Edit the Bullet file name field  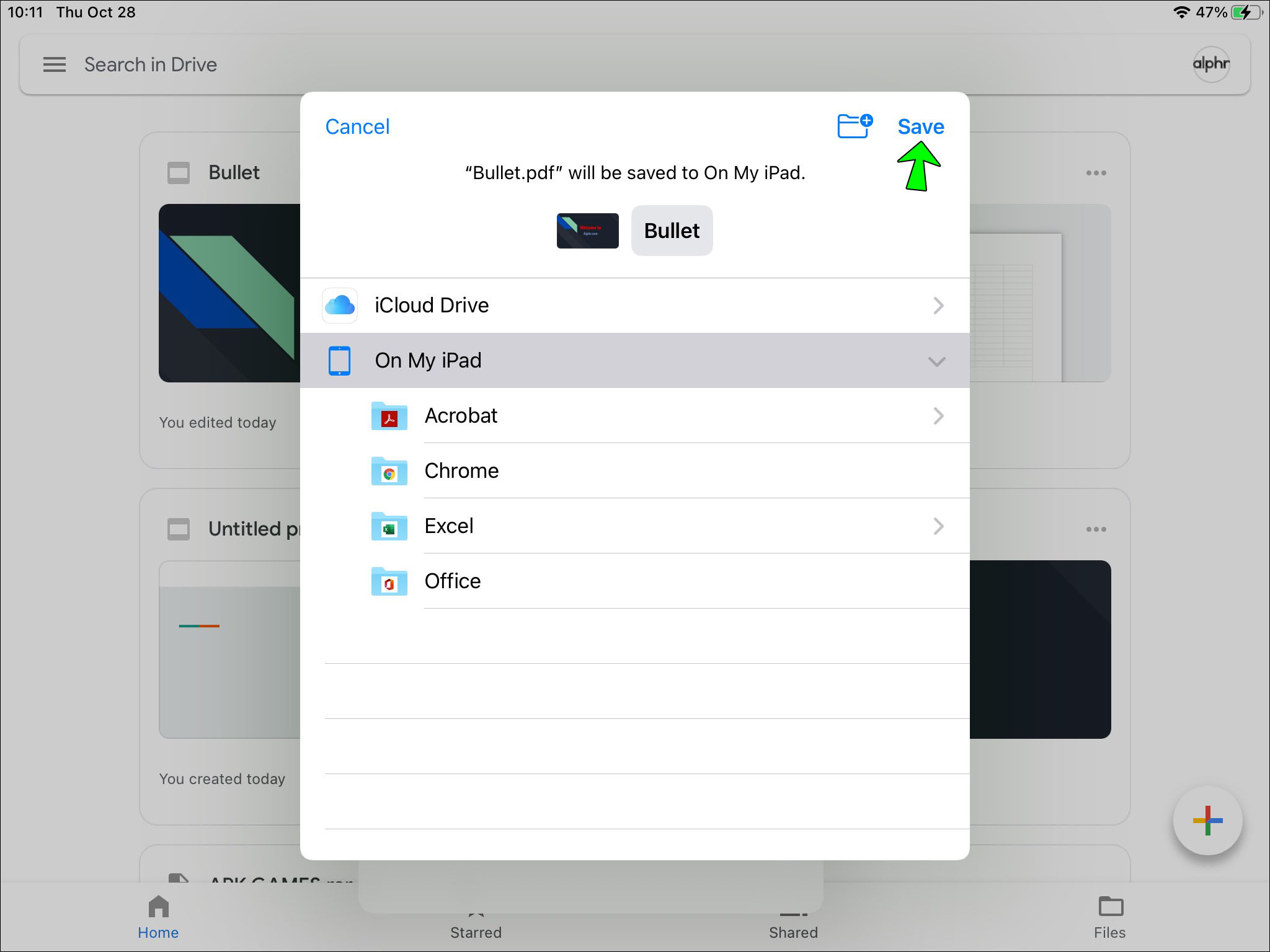[x=672, y=231]
